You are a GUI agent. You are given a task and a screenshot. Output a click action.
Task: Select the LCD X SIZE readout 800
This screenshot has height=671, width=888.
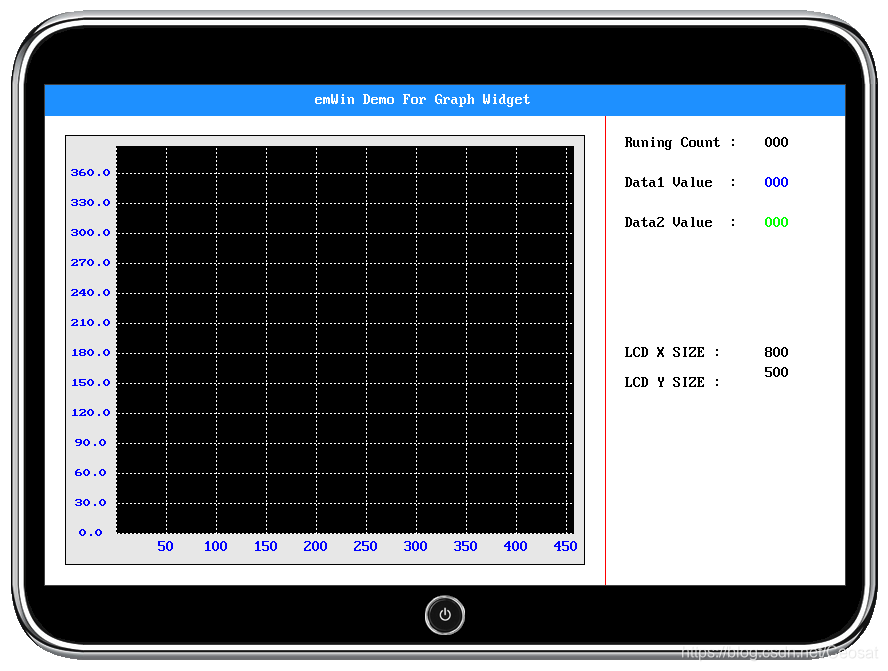pos(776,352)
